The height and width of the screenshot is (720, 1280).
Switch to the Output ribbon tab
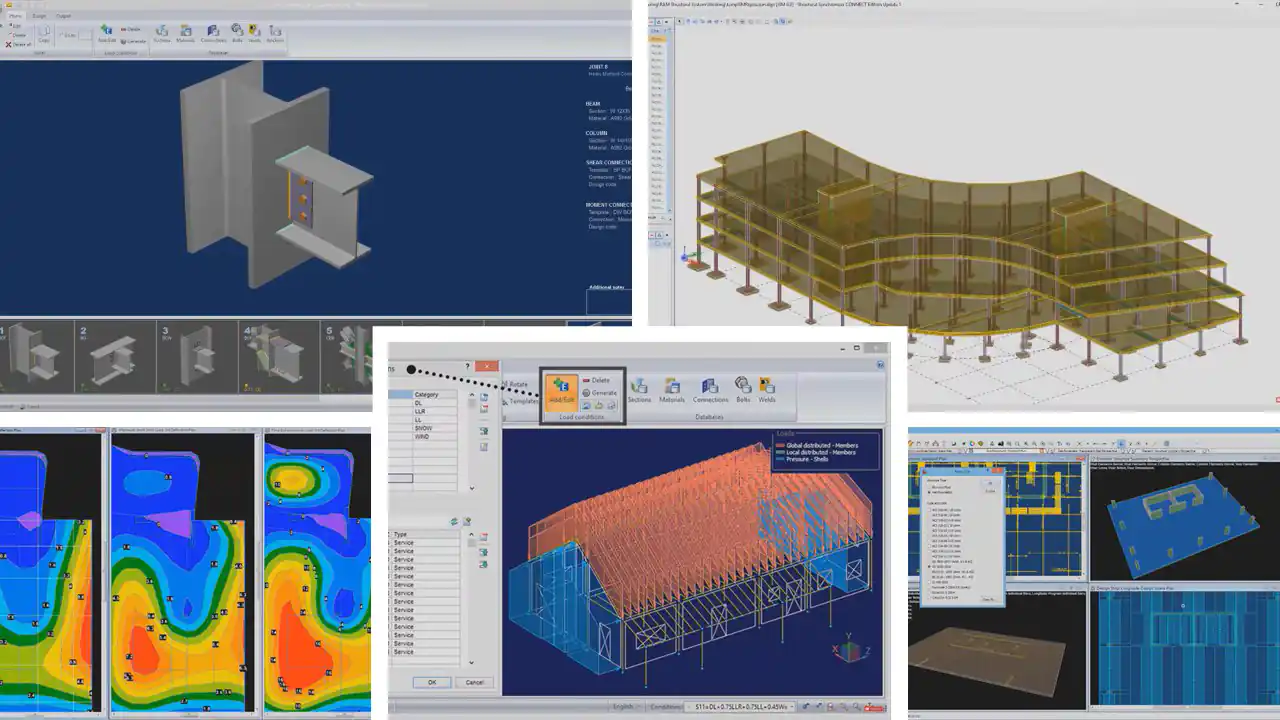coord(64,16)
